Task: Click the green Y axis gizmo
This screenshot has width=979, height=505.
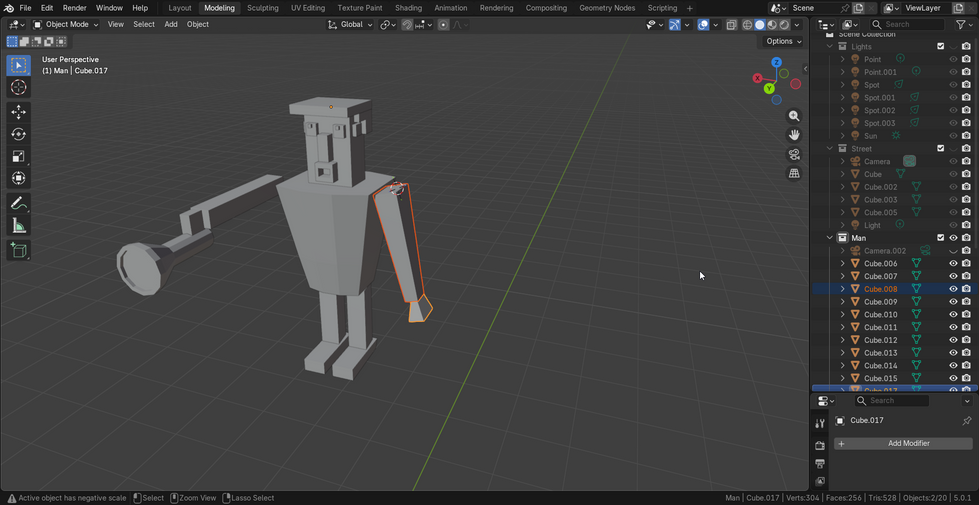Action: tap(770, 89)
